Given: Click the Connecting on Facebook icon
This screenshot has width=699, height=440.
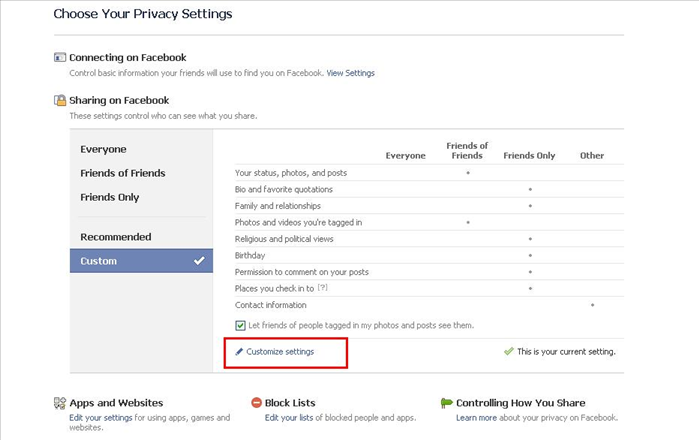Looking at the screenshot, I should click(60, 58).
